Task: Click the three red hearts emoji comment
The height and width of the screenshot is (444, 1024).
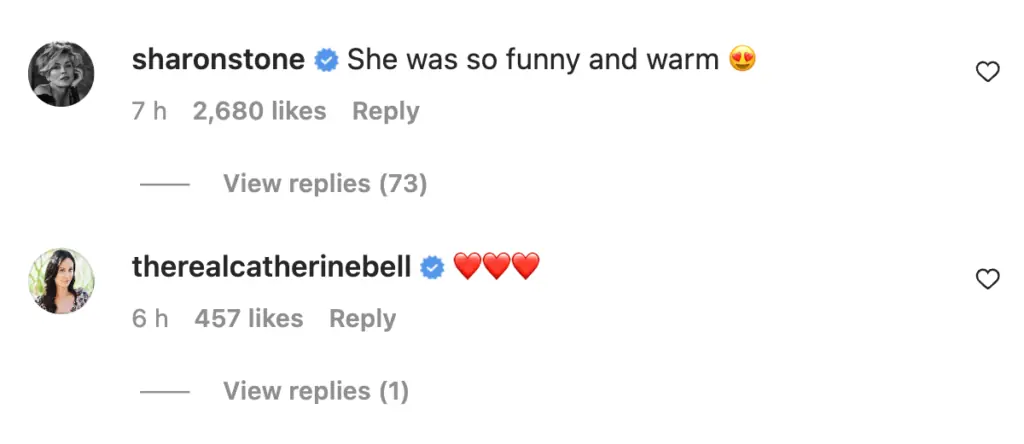Action: tap(497, 267)
